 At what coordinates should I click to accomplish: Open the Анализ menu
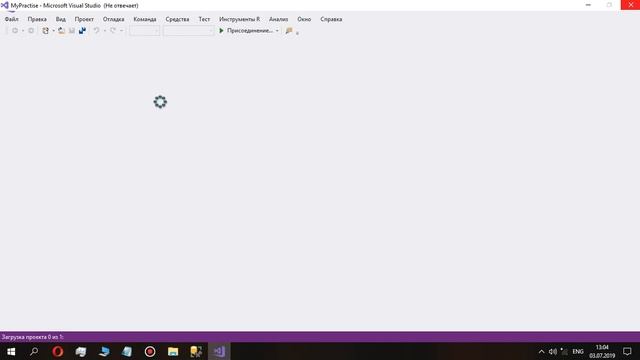point(278,19)
